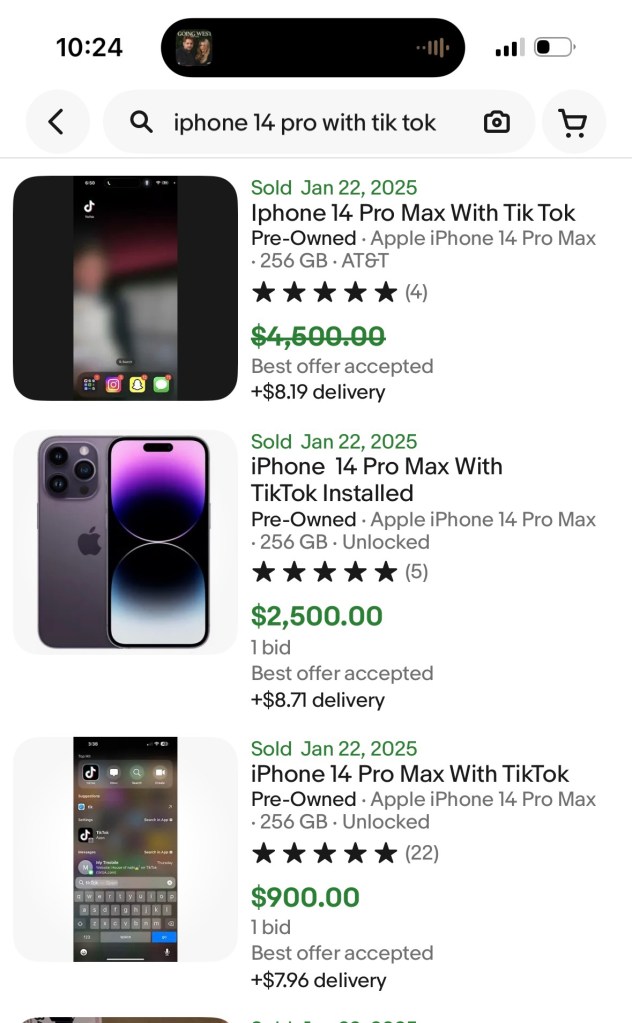Open the keyboard search screenshot thumbnail
The width and height of the screenshot is (632, 1023).
[x=125, y=849]
